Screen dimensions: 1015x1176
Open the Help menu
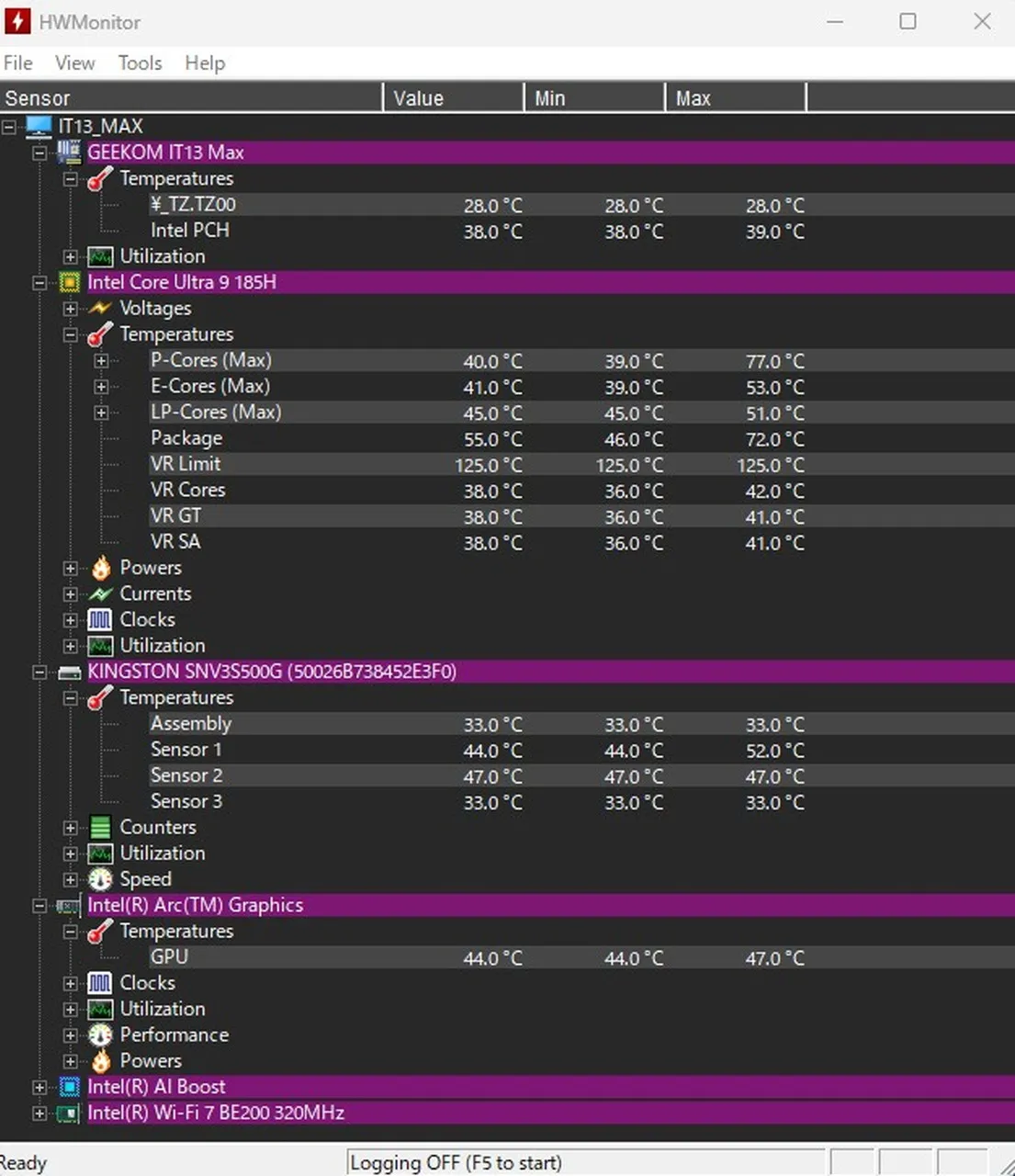point(205,62)
